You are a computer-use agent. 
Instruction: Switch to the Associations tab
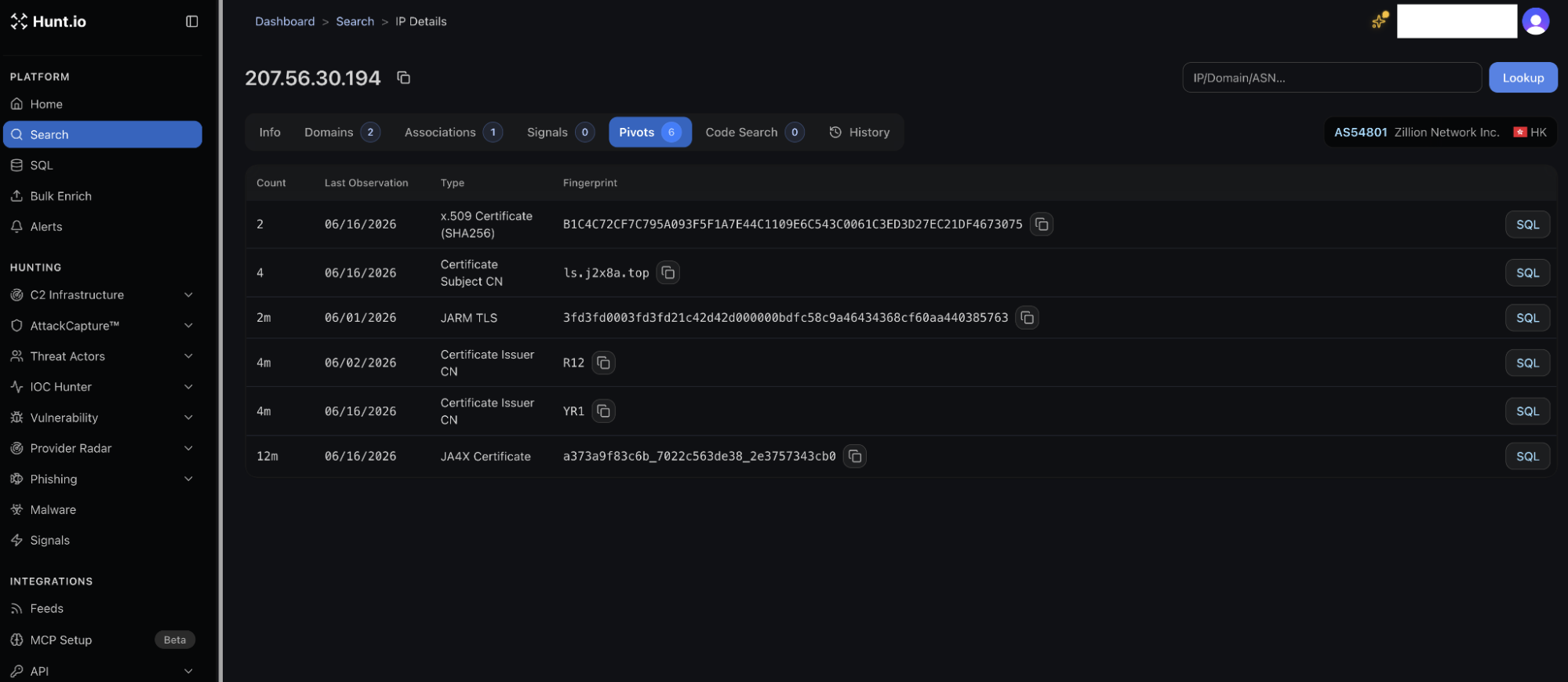453,132
